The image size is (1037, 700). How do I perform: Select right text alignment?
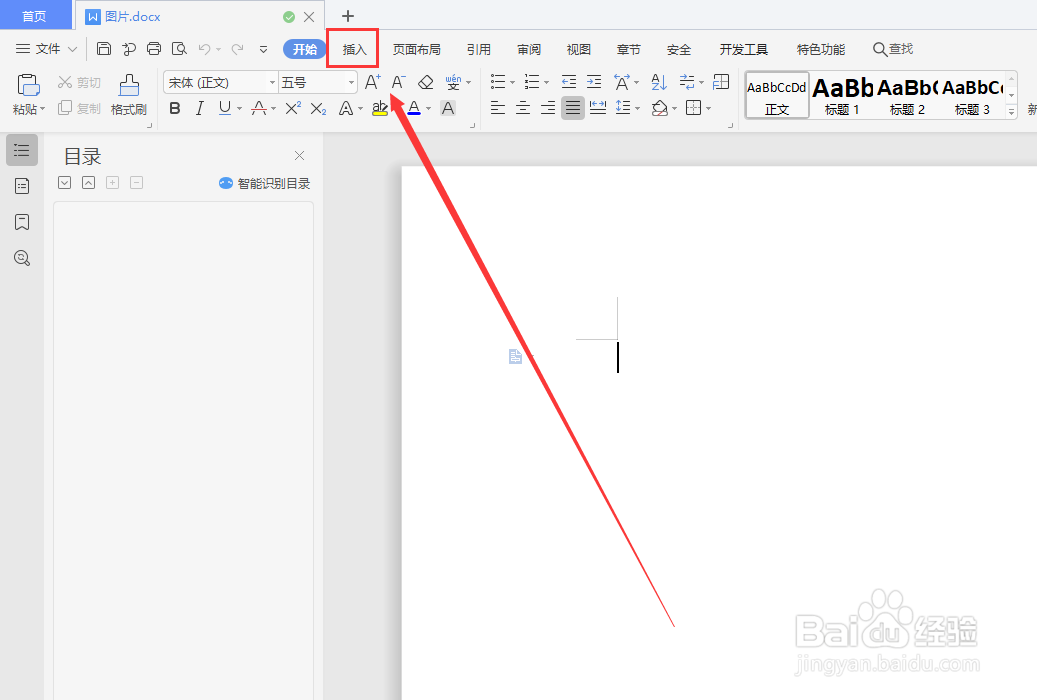click(548, 108)
